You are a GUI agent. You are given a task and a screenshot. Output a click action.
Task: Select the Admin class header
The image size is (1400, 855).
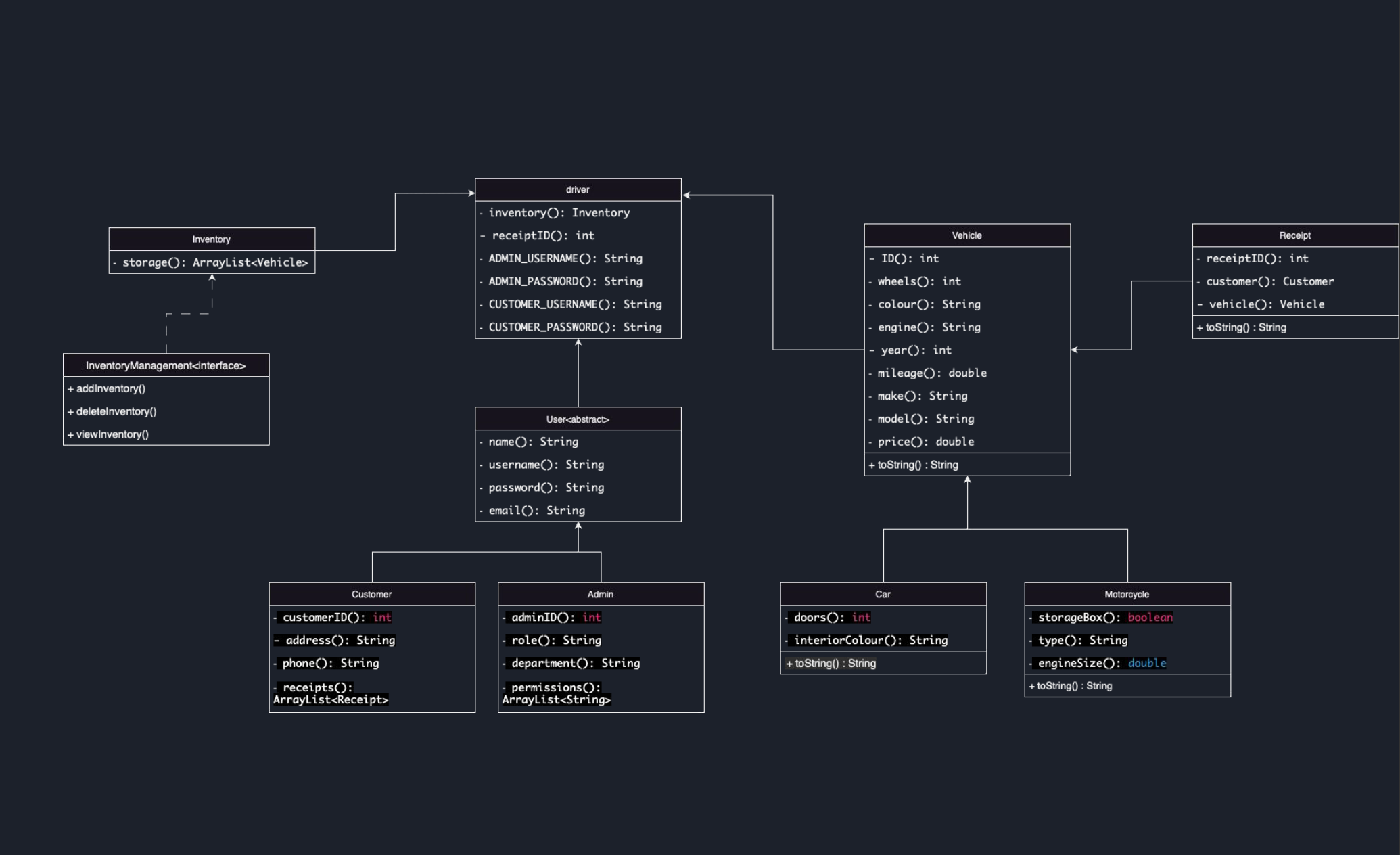point(601,594)
